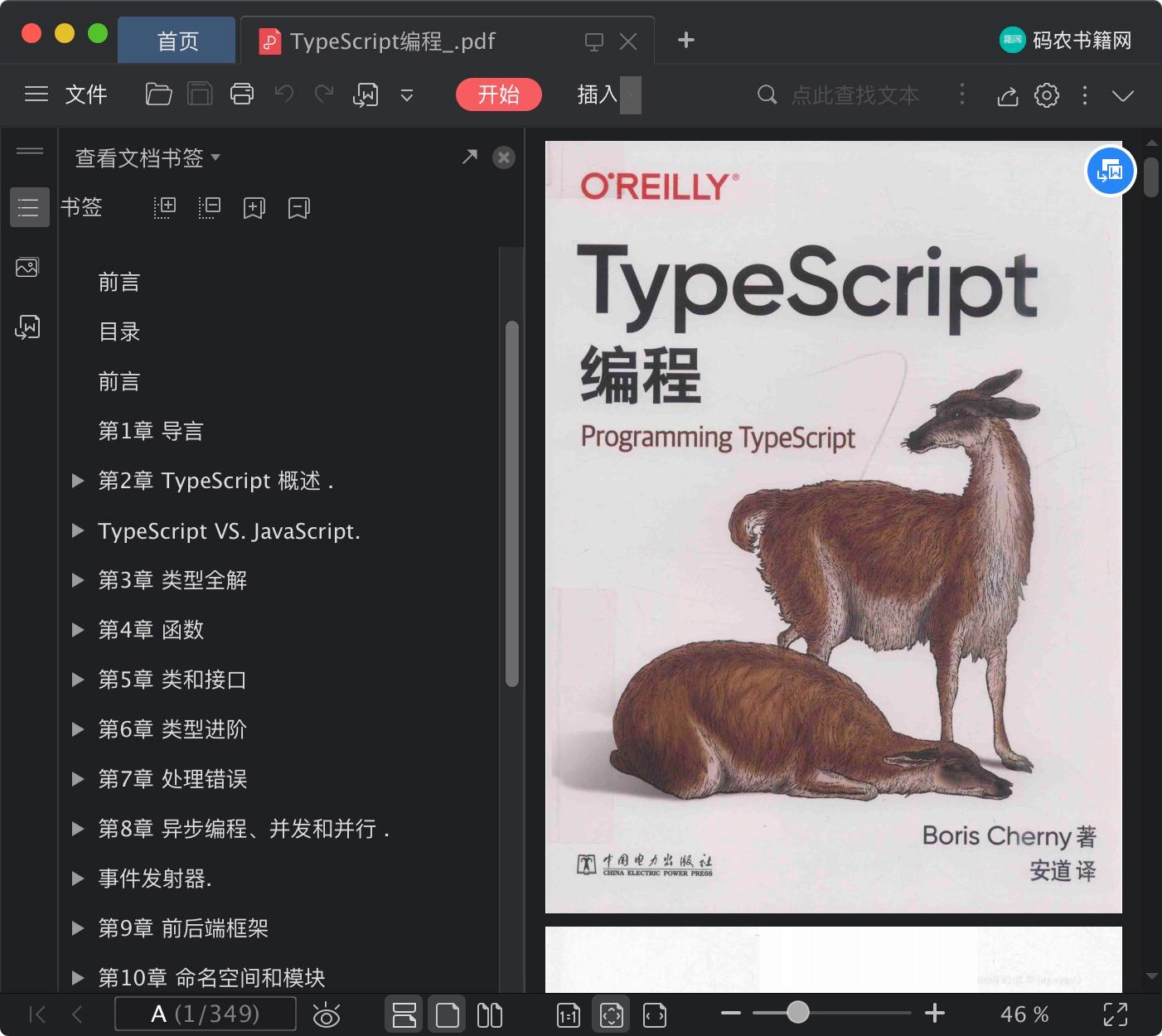The width and height of the screenshot is (1162, 1036).
Task: Open the share icon in toolbar
Action: 1007,95
